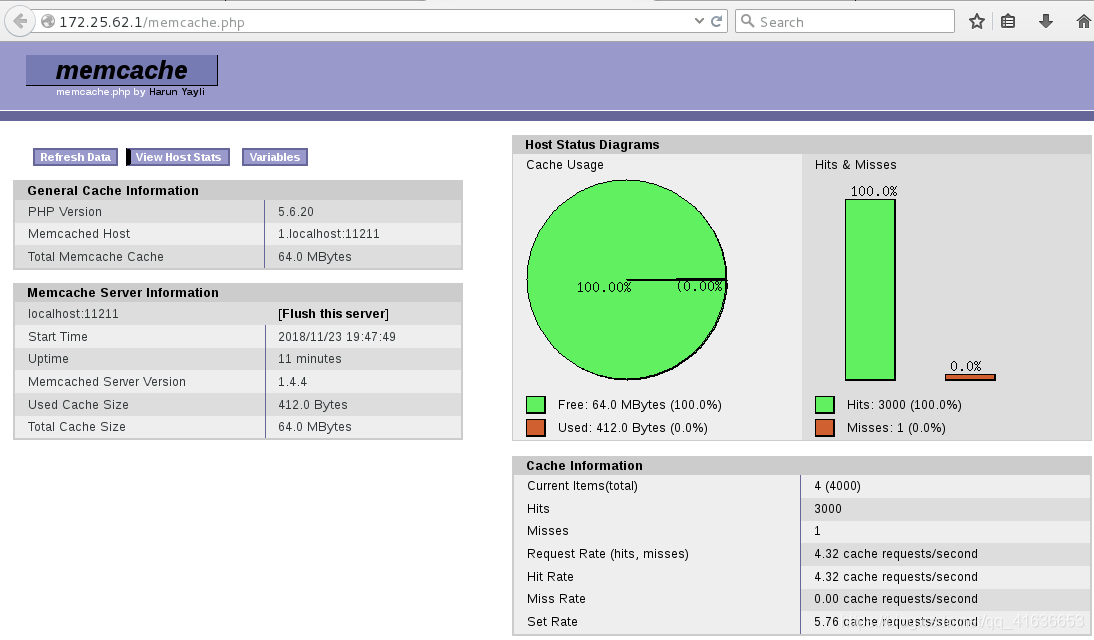Click the green Hits legend swatch
Viewport: 1094px width, 640px height.
tap(825, 405)
